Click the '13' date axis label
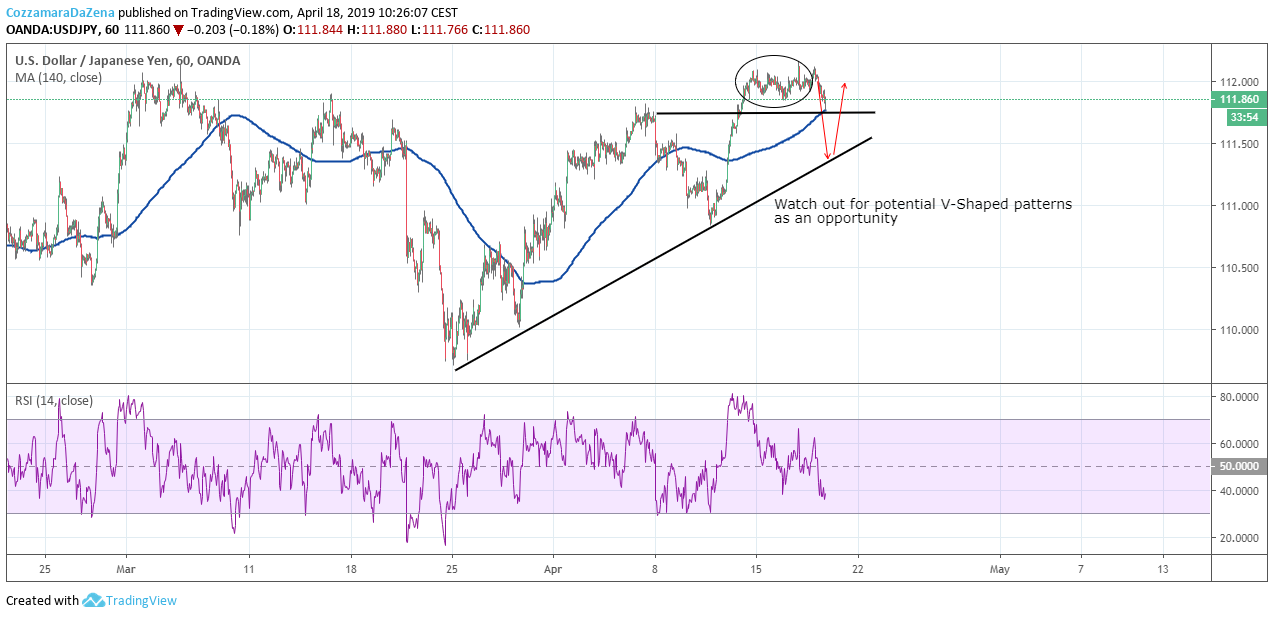This screenshot has width=1274, height=618. click(x=1163, y=568)
